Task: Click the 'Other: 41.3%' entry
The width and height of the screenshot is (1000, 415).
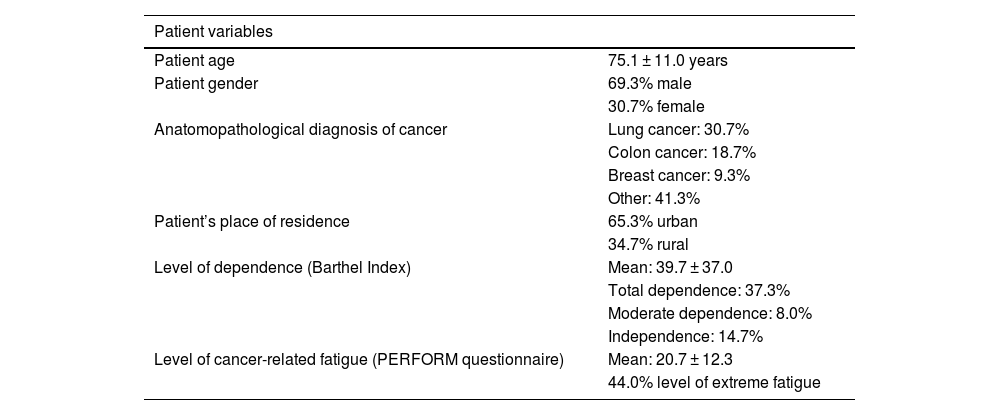Action: tap(654, 199)
